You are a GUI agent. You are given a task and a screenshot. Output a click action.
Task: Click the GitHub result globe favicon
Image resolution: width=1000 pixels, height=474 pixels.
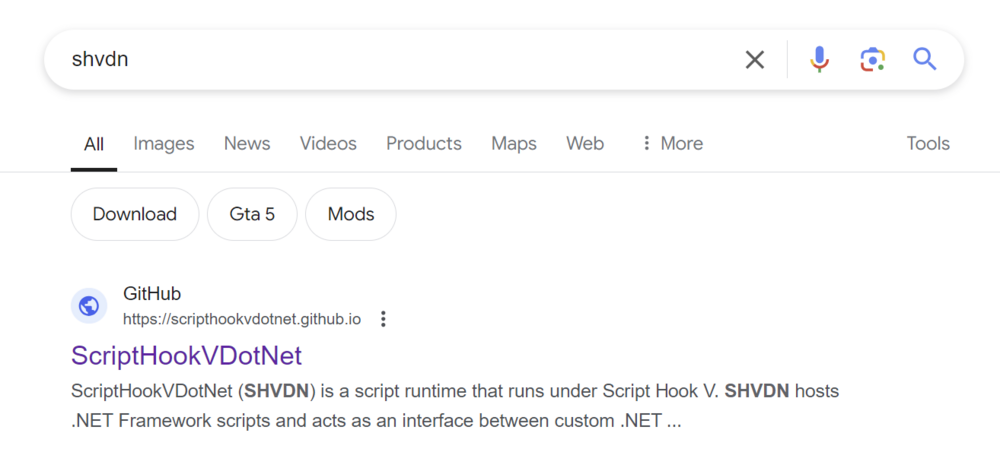pos(89,306)
